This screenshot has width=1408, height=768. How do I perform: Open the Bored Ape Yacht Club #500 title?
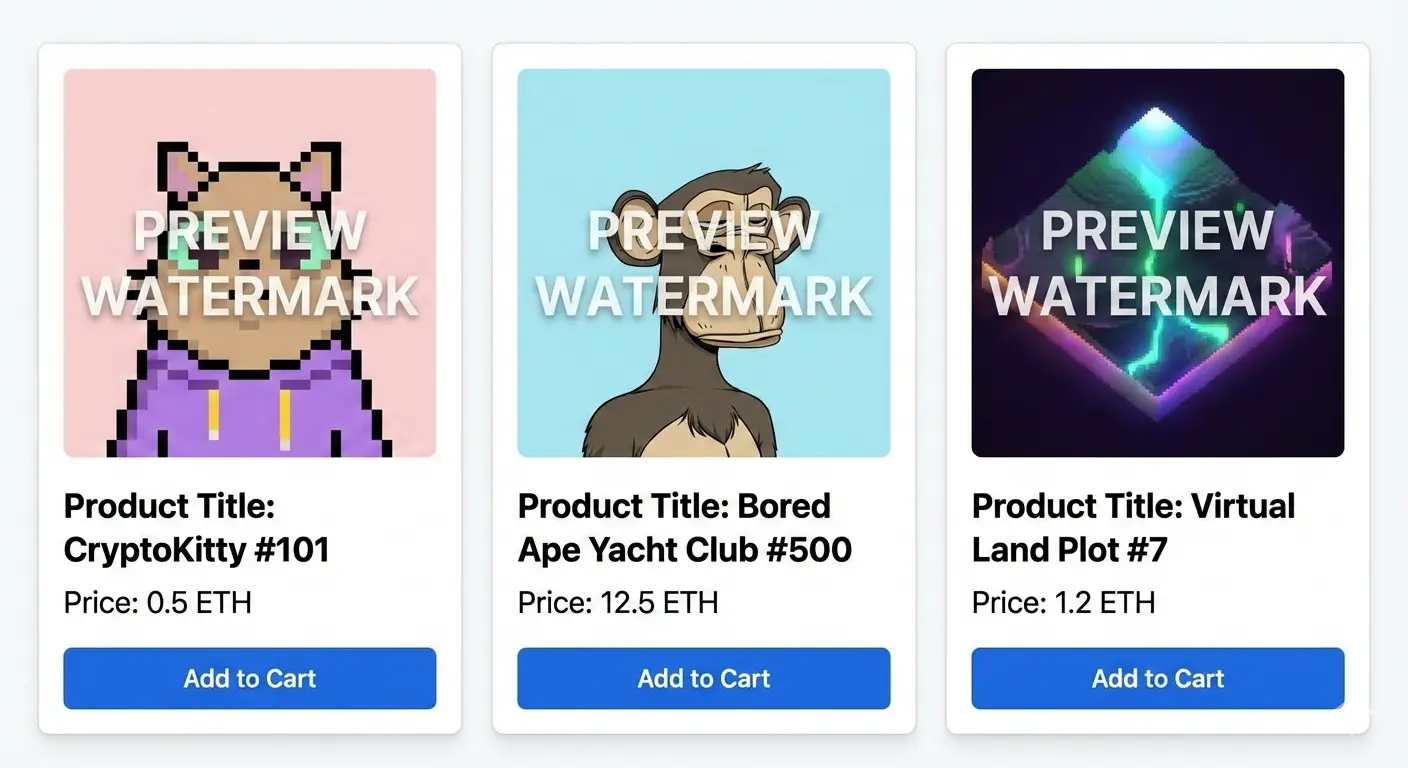[x=684, y=528]
